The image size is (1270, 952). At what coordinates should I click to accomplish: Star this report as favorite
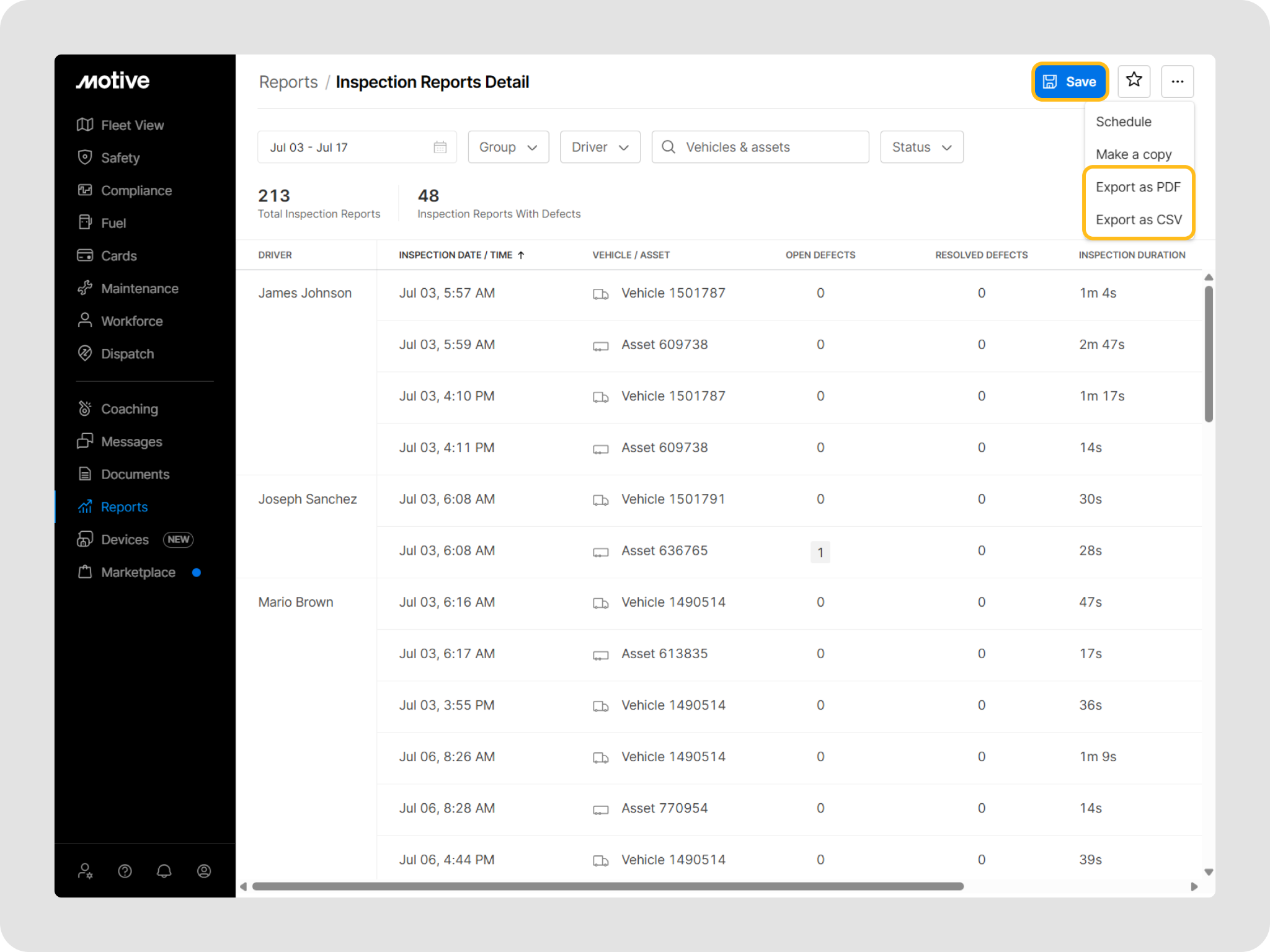click(1134, 81)
